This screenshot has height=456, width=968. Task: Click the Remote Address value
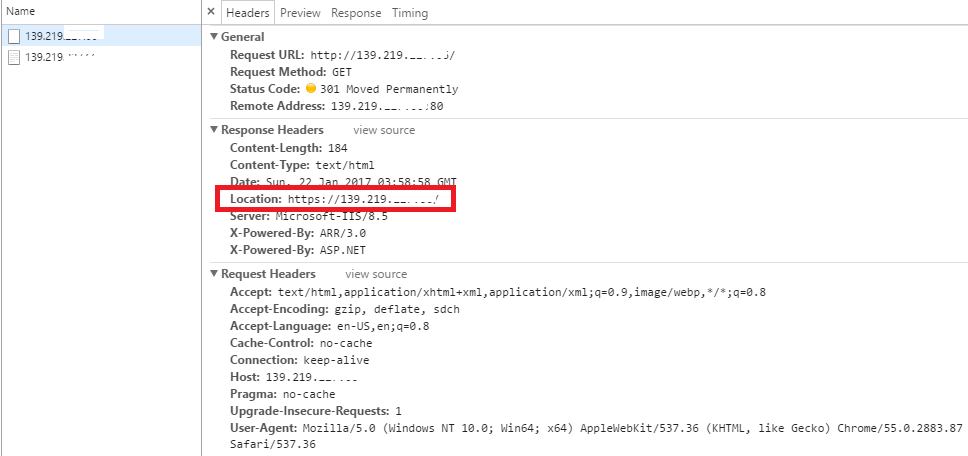[x=387, y=106]
